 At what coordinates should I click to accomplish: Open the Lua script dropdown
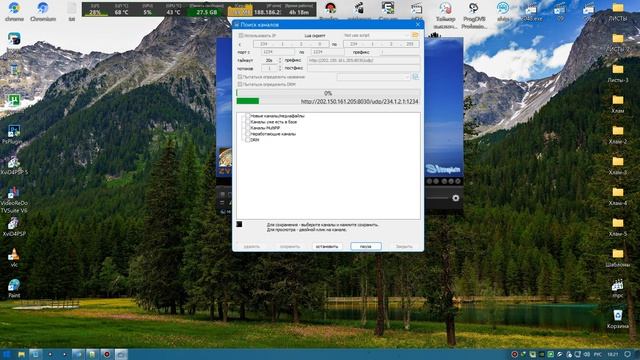(x=376, y=36)
